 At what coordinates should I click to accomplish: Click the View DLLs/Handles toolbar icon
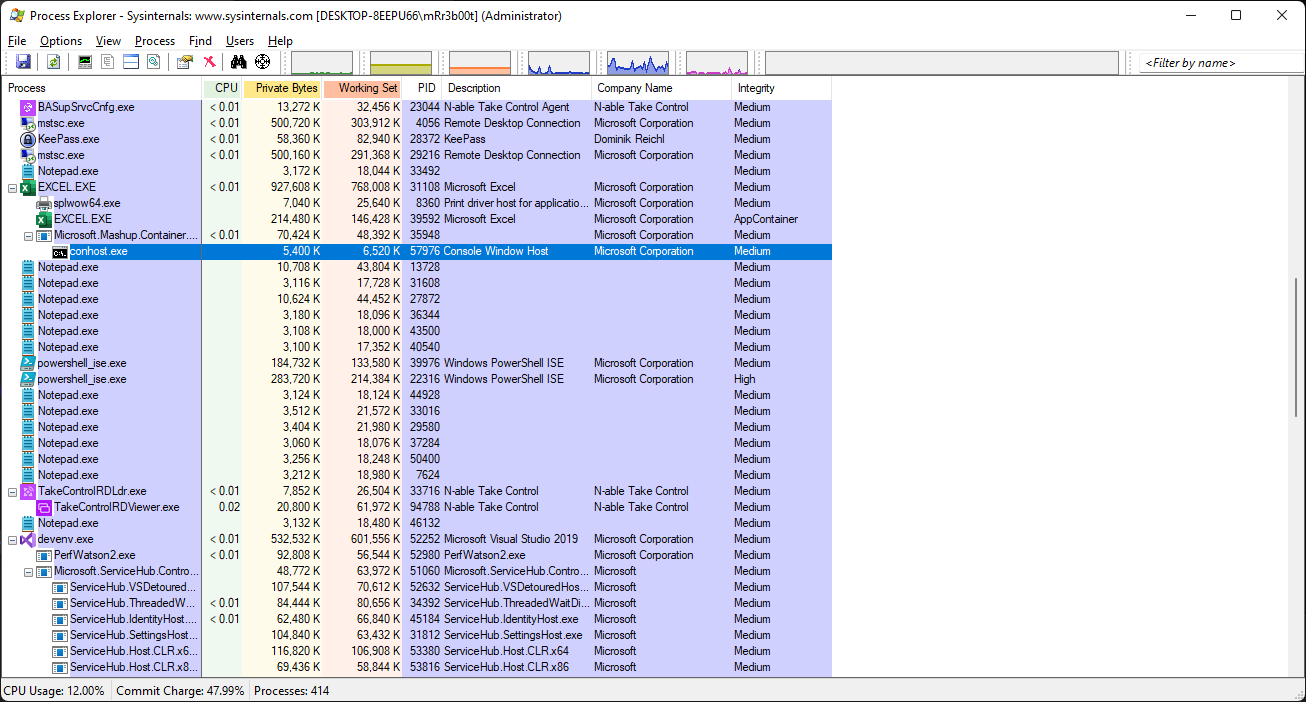(x=154, y=62)
